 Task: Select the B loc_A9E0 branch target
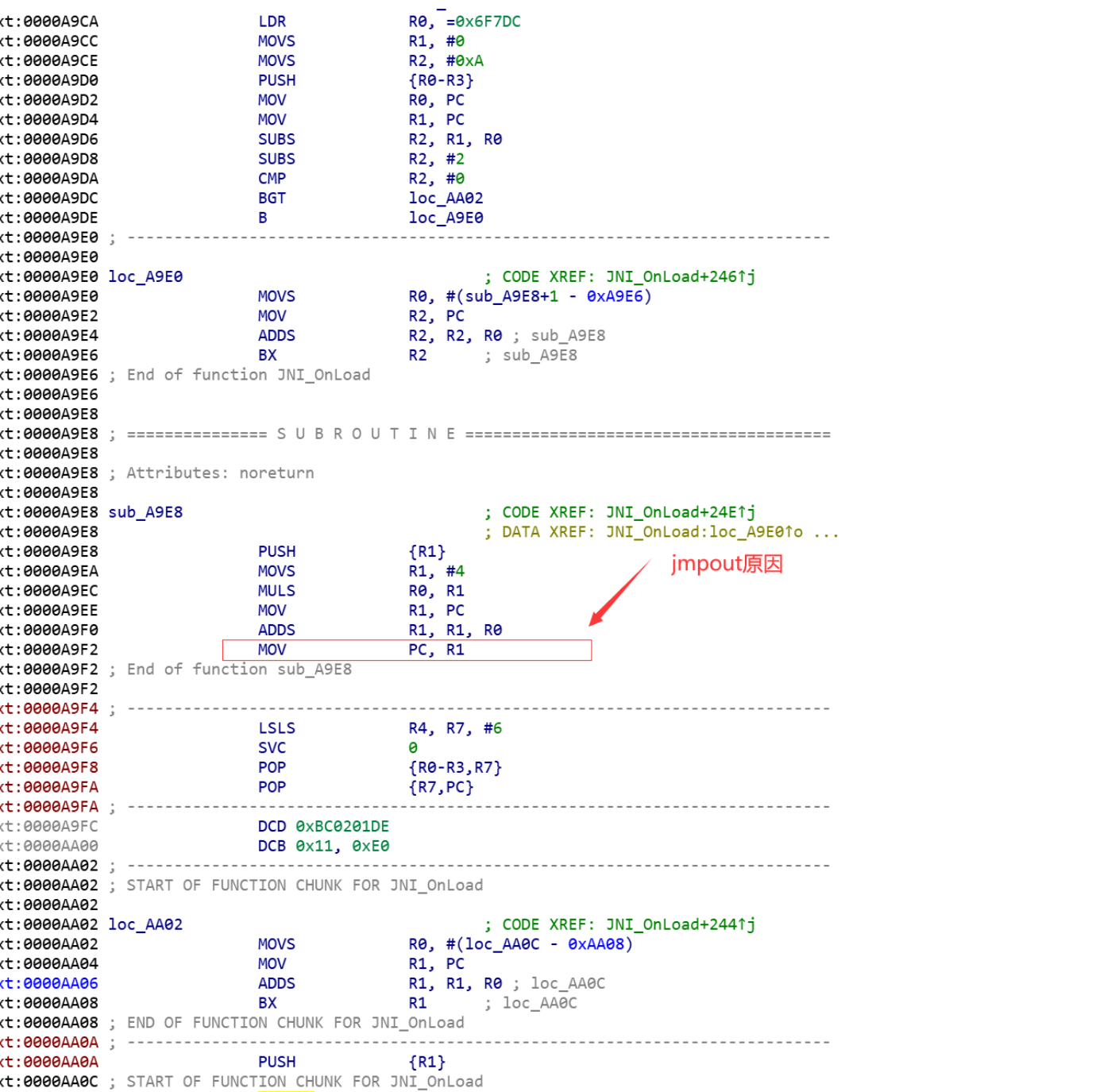(x=446, y=218)
